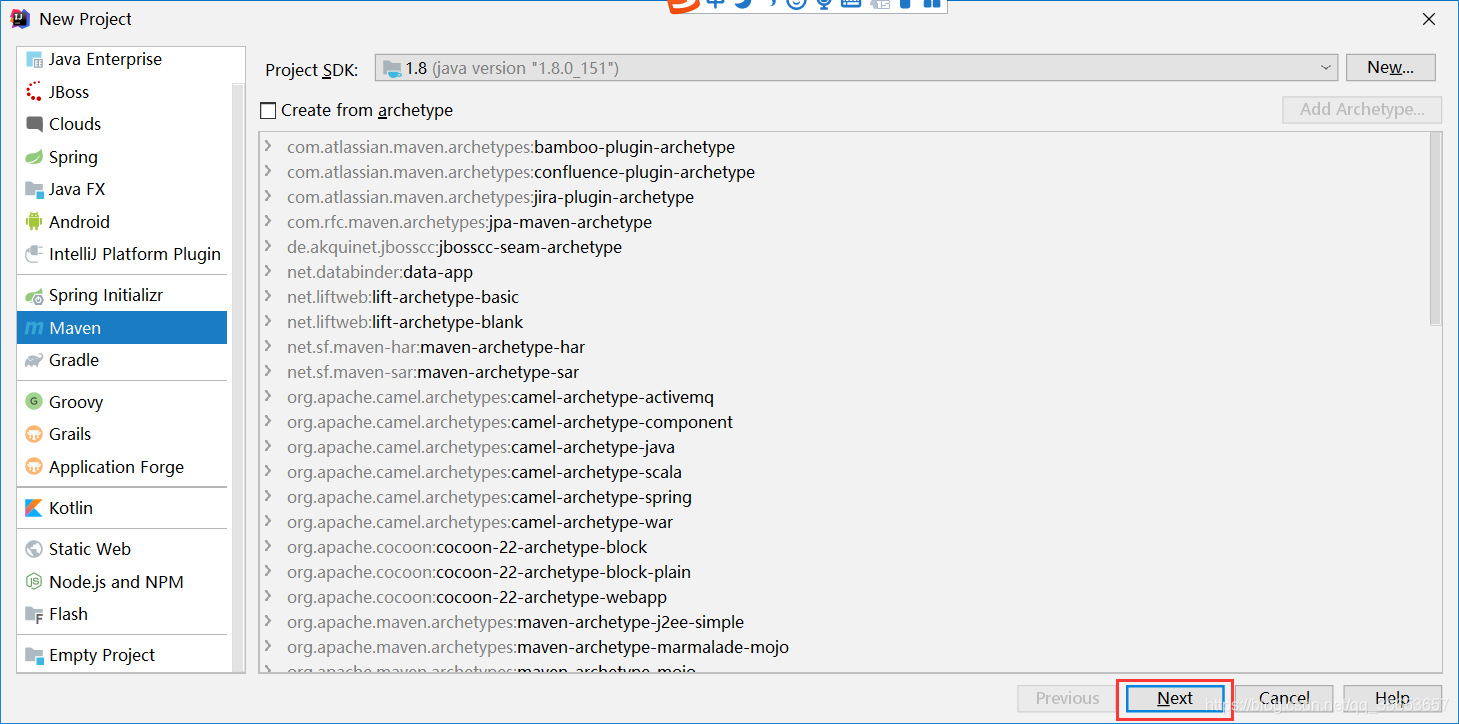Viewport: 1459px width, 724px height.
Task: Click the Next button
Action: [1175, 699]
